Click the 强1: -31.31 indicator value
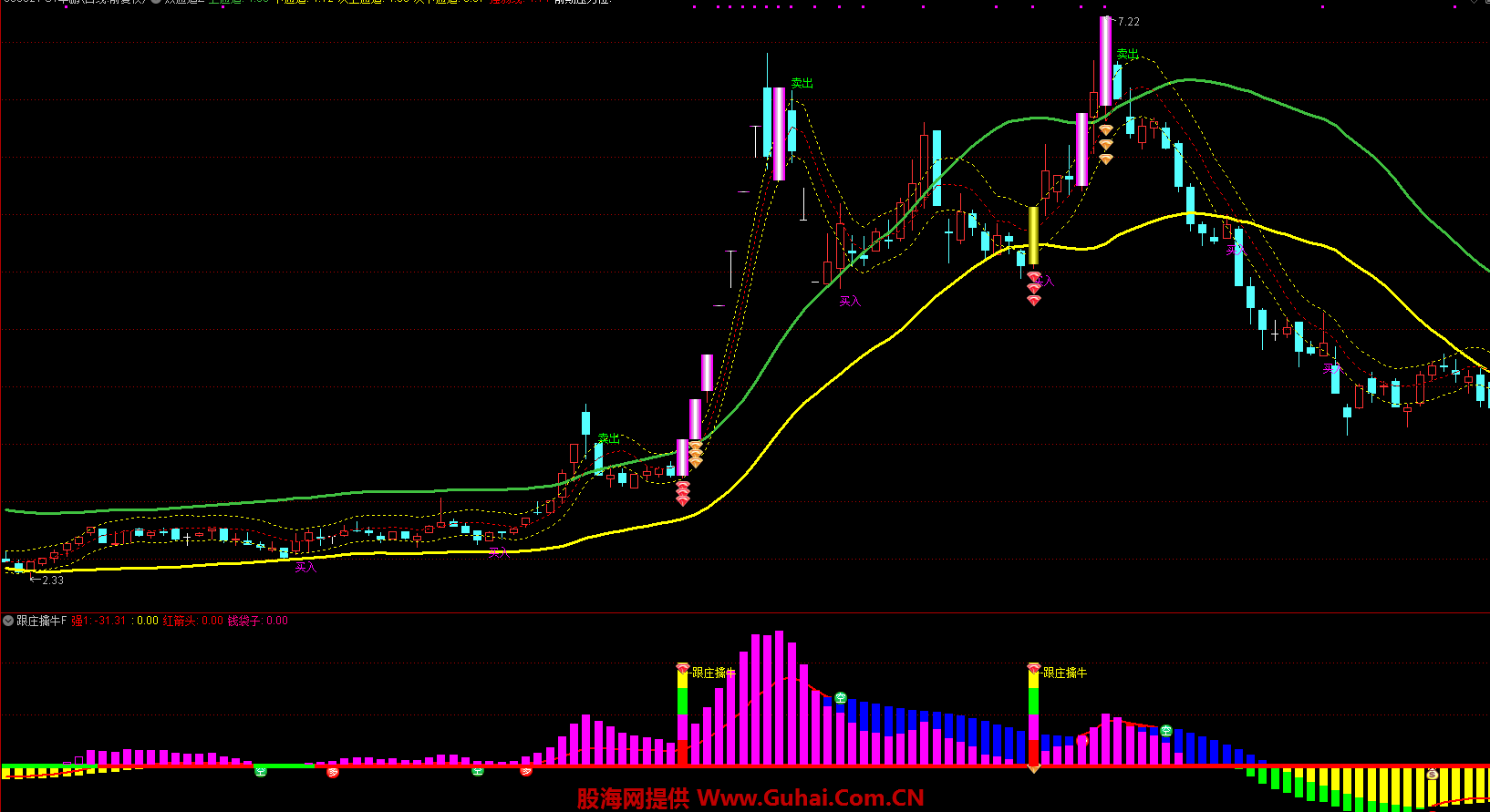1490x812 pixels. (98, 621)
